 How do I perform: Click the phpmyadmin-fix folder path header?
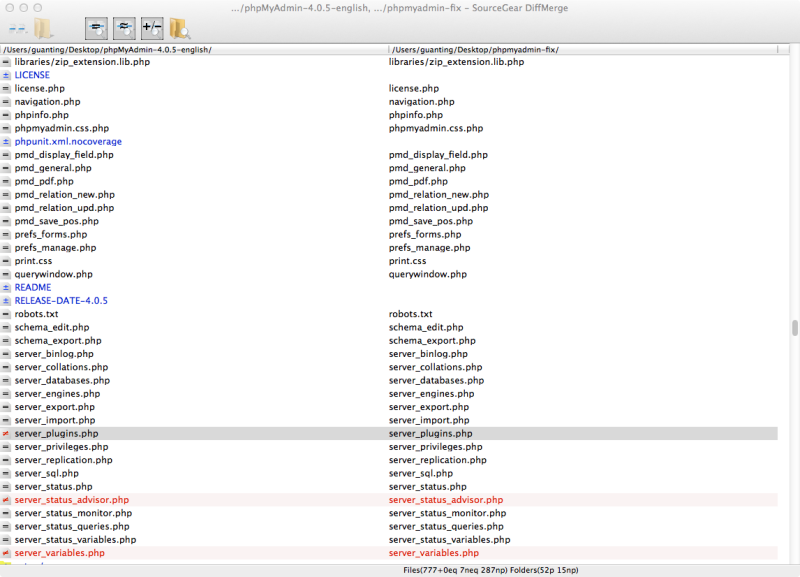[x=476, y=49]
